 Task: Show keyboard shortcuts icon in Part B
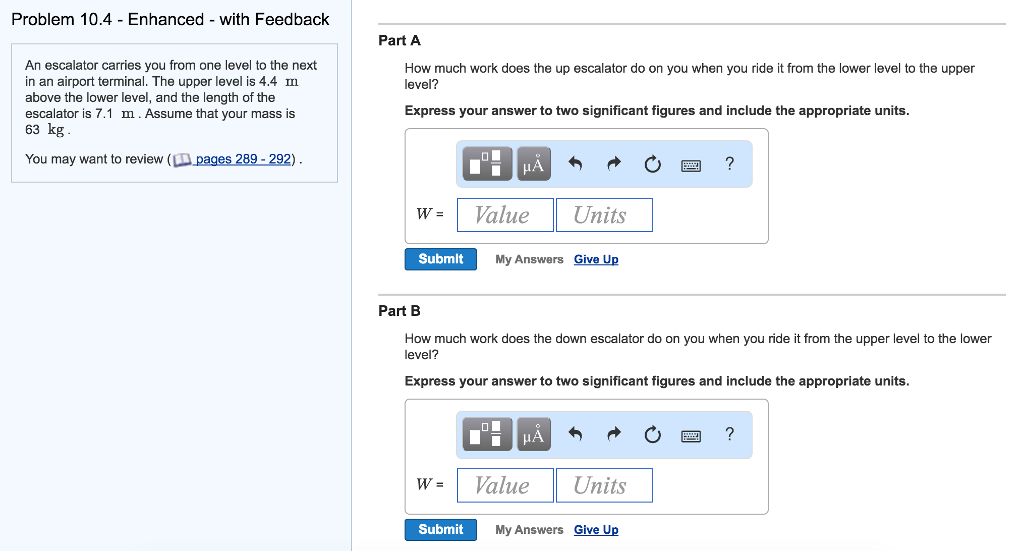(691, 435)
